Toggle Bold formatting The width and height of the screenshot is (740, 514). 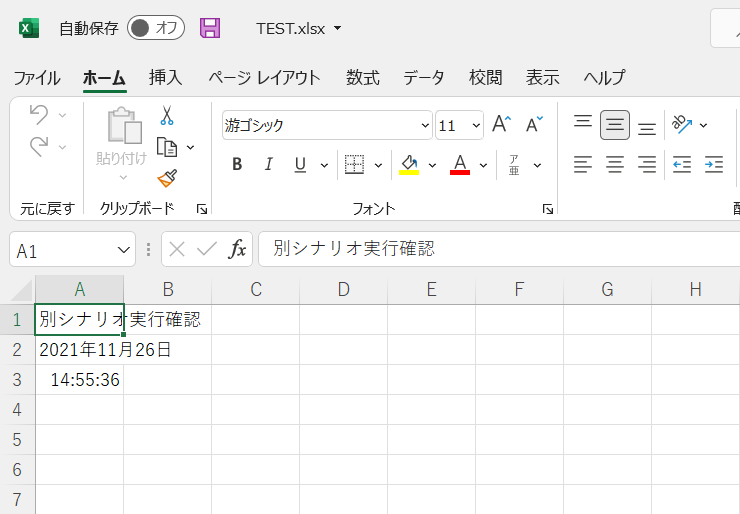pos(237,165)
